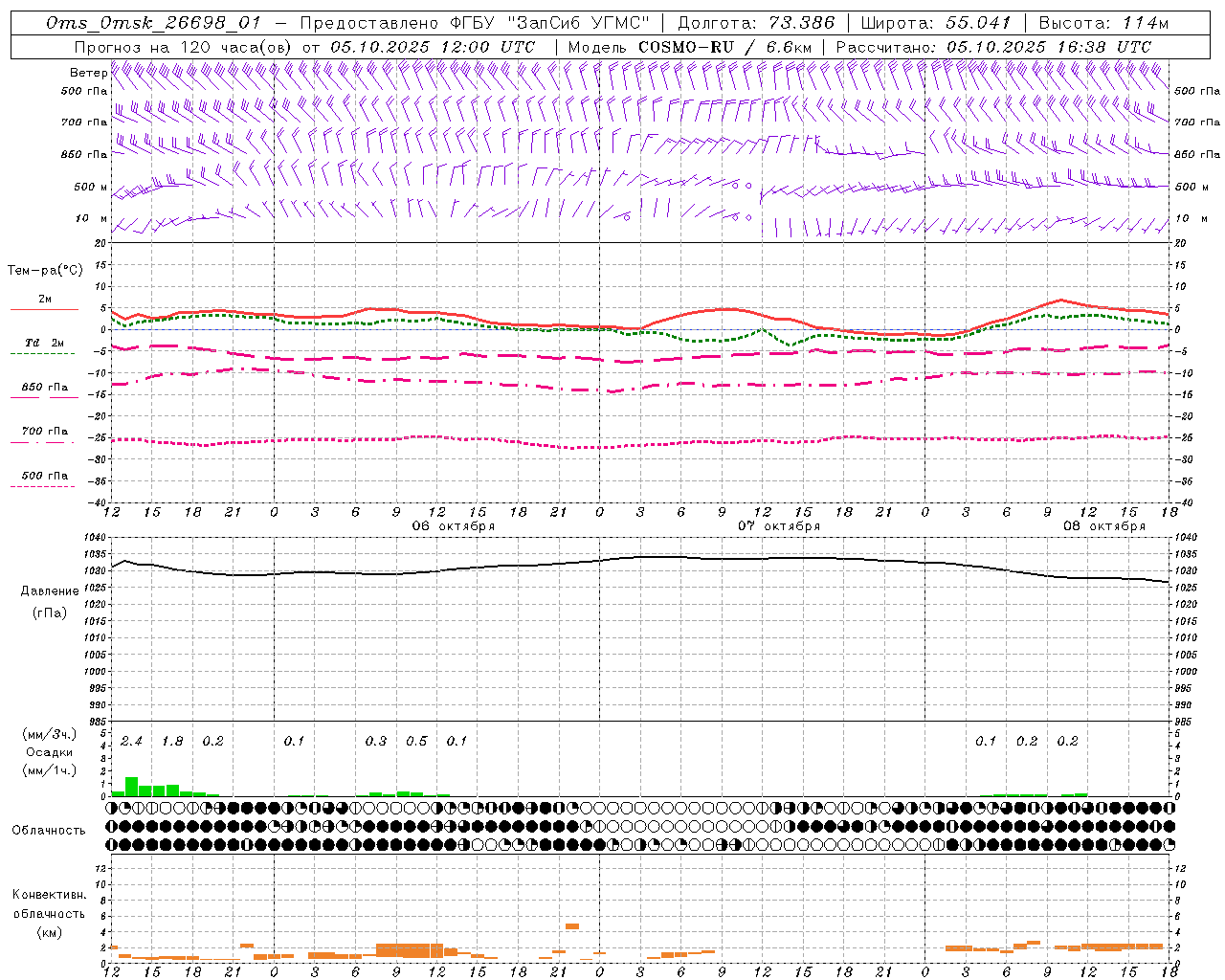
Task: Click the forecast start time 05.10.2025 12:00 UTC
Action: (x=433, y=47)
